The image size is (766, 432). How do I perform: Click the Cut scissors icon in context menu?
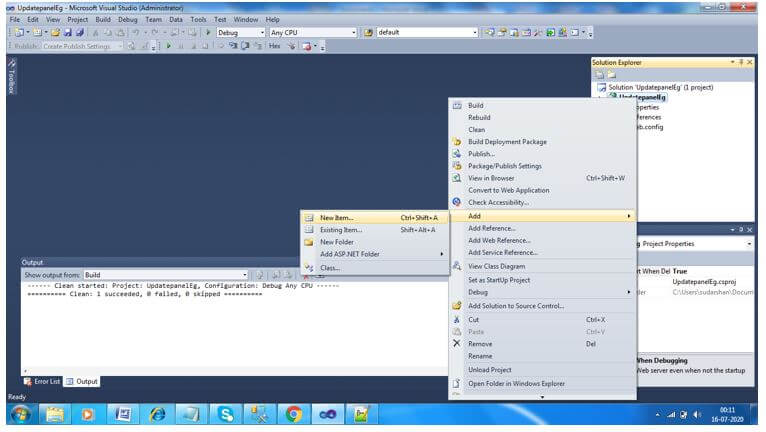click(x=457, y=320)
